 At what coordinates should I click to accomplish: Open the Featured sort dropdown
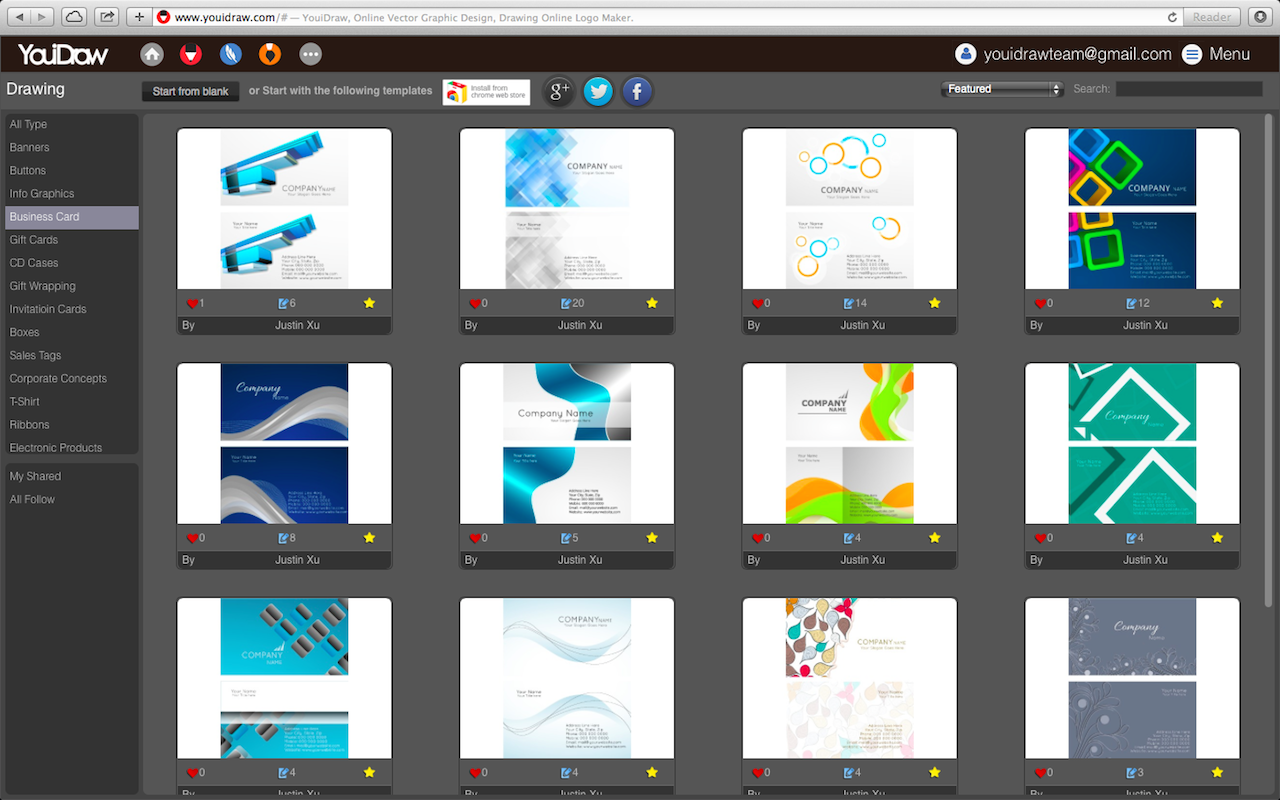click(1000, 88)
